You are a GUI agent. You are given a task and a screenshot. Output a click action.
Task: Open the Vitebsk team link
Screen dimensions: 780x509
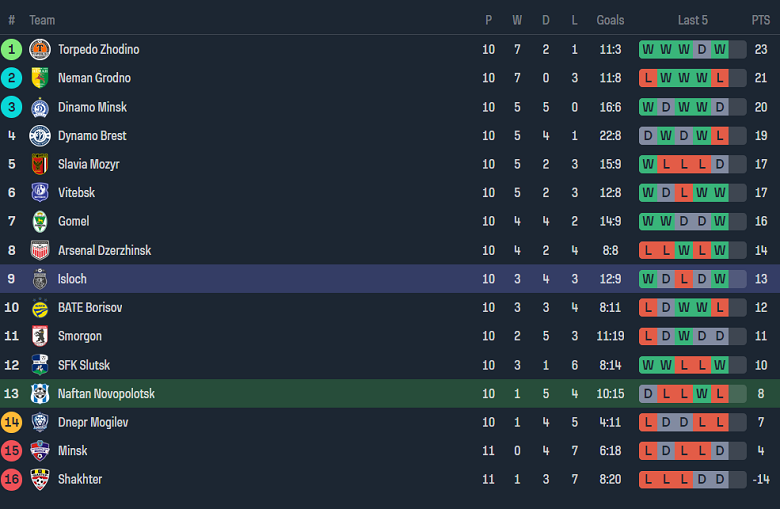click(77, 193)
